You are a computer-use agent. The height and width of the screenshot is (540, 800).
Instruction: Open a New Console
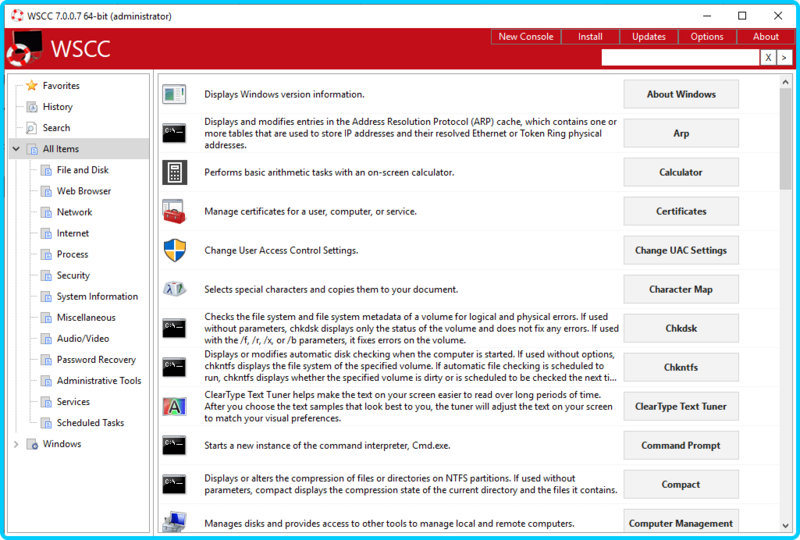pos(526,37)
